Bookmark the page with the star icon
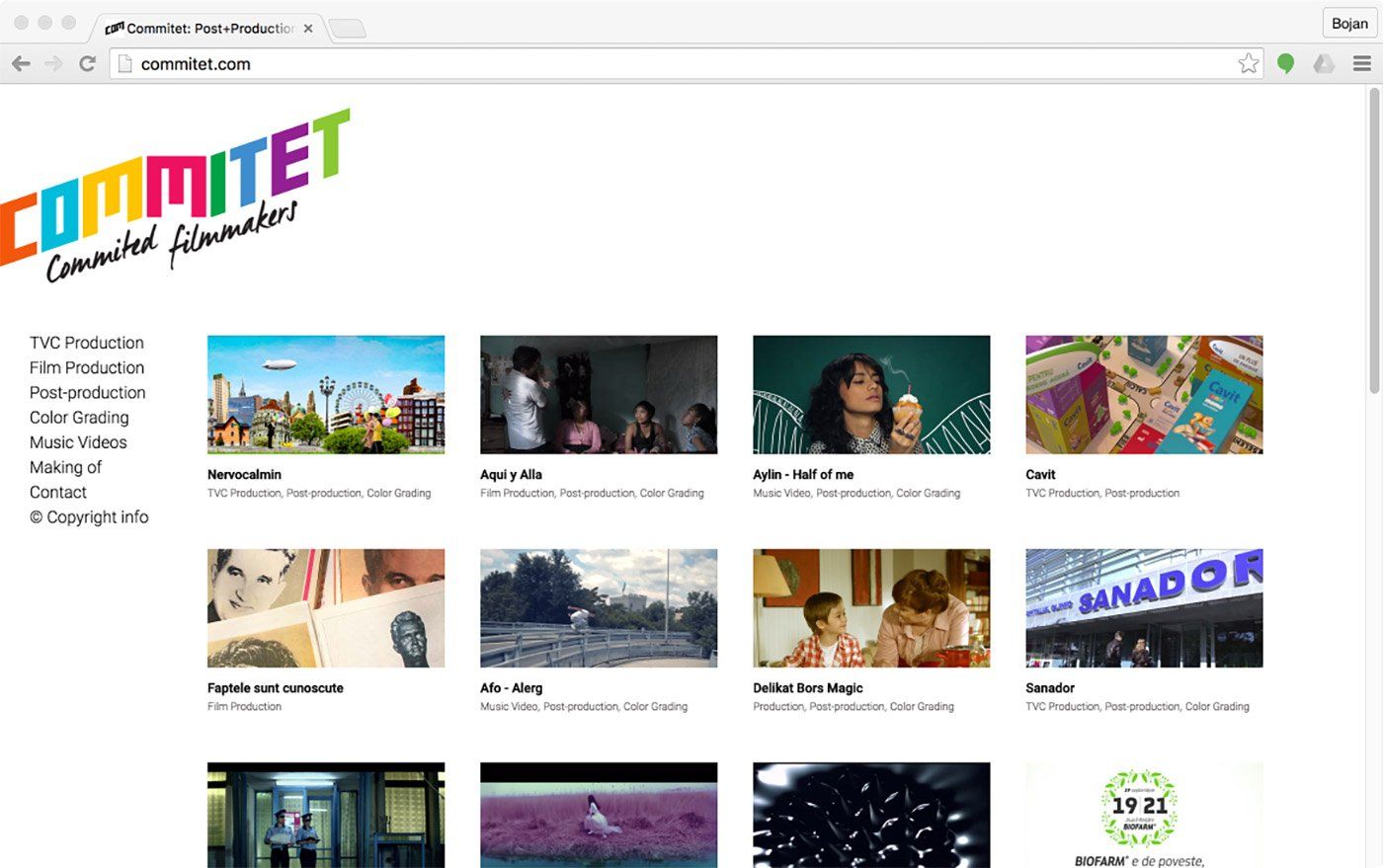The image size is (1383, 868). point(1249,64)
